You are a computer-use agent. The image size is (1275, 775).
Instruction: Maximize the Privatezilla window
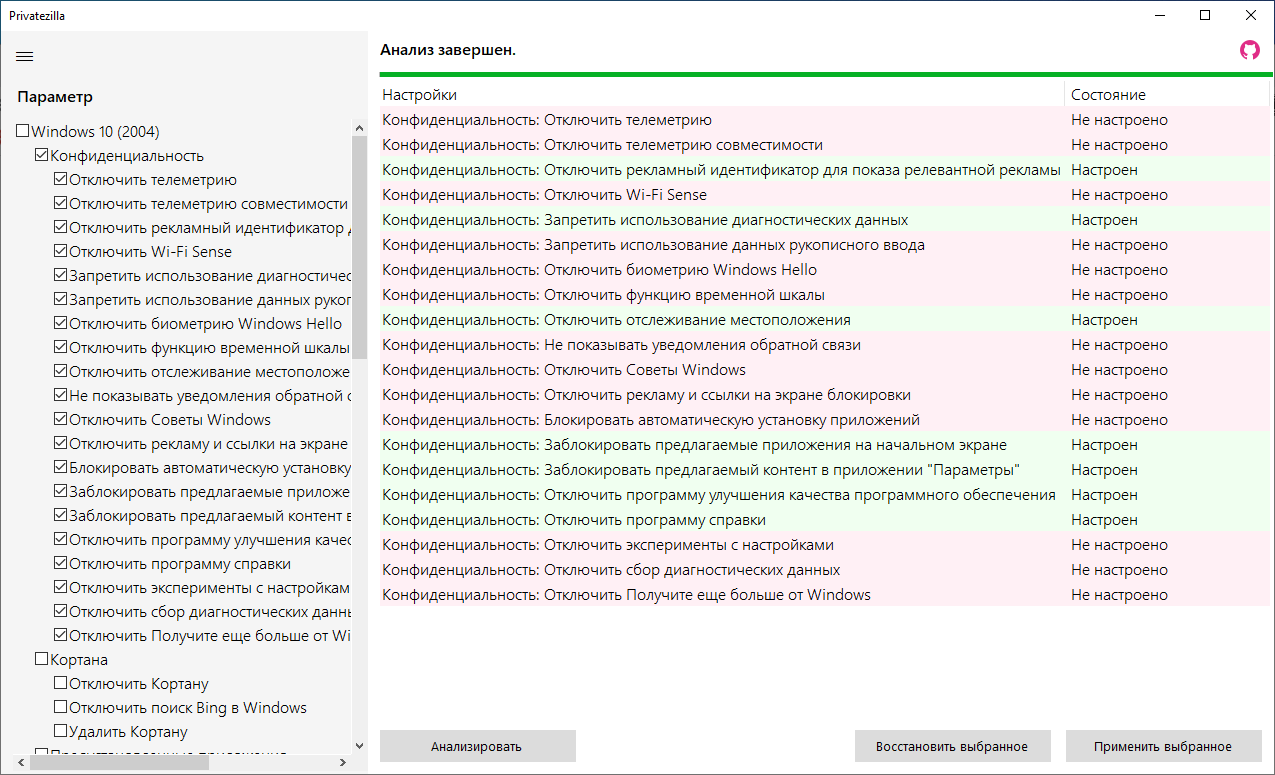[1205, 15]
